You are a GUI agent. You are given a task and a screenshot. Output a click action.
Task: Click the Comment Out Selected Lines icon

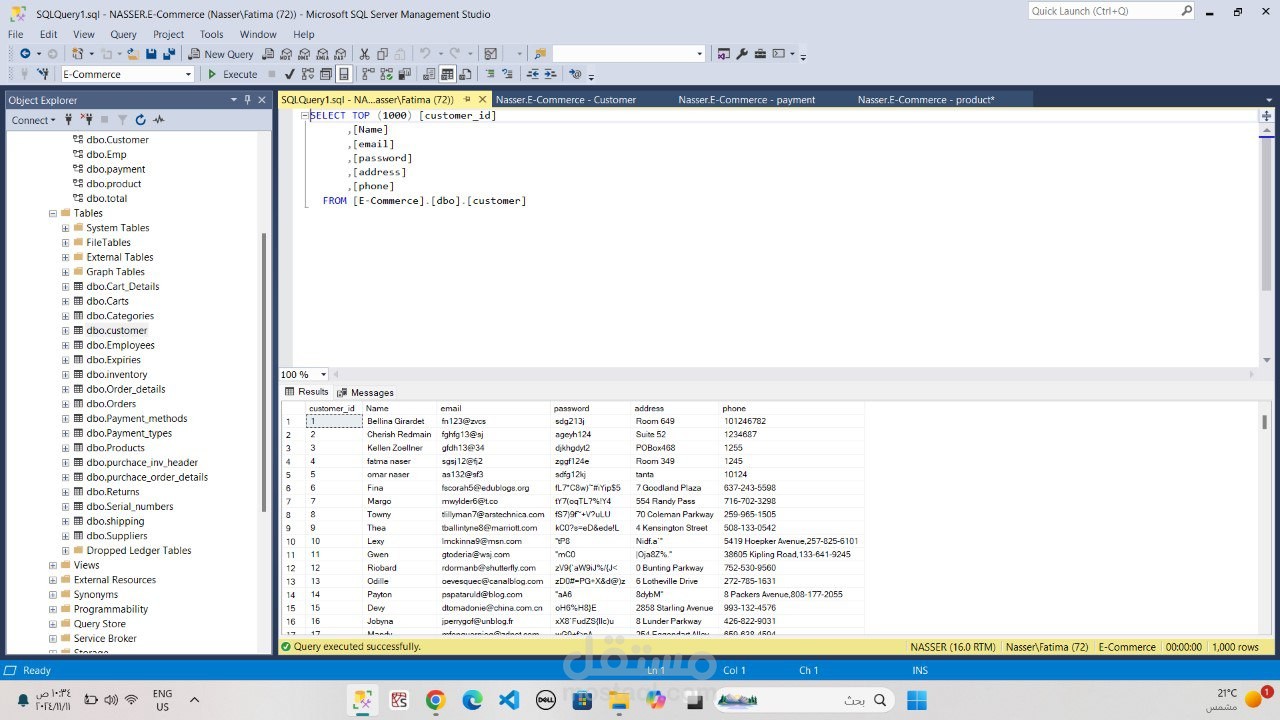coord(491,74)
